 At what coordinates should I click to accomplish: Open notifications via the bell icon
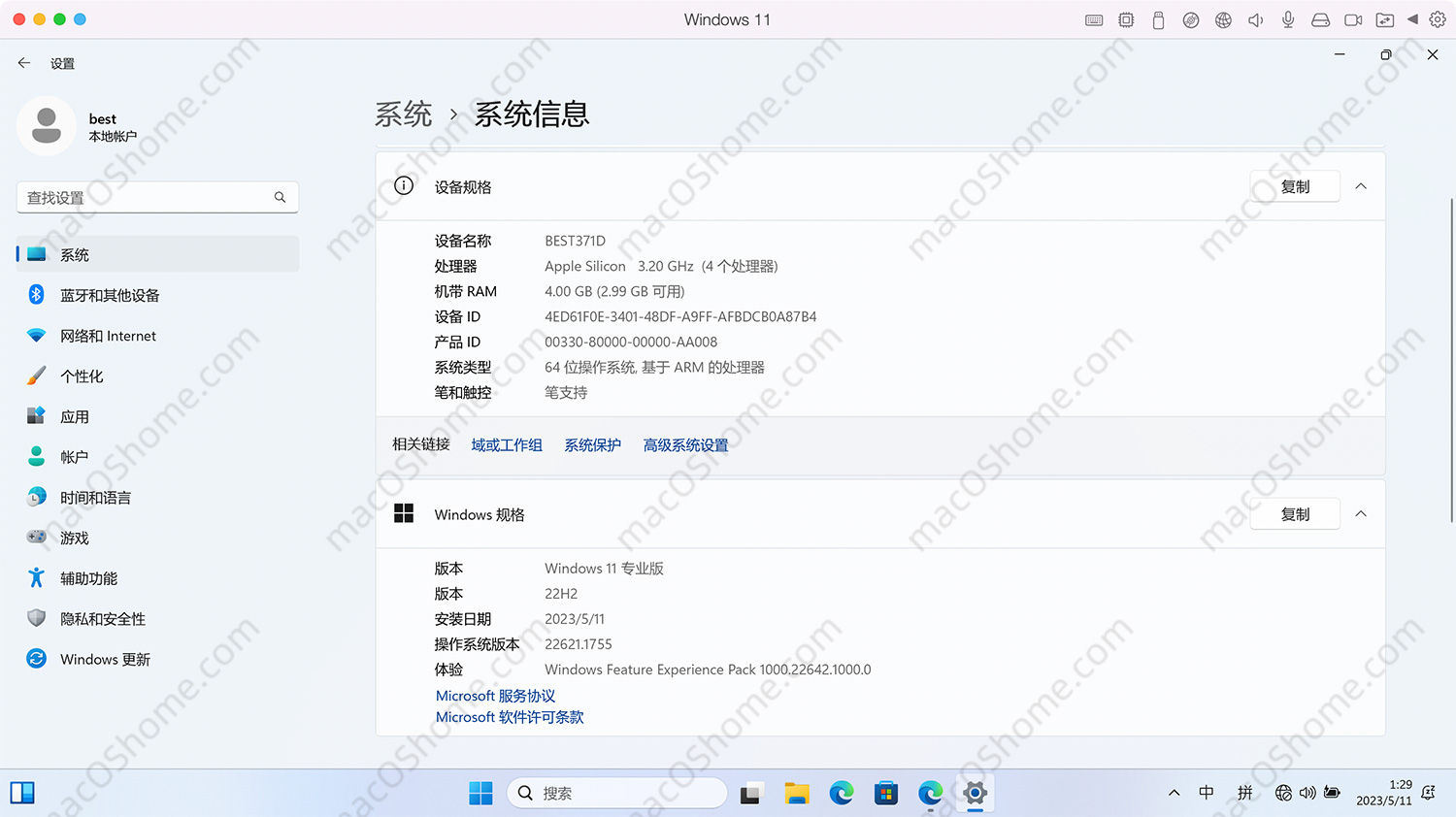pos(1428,793)
